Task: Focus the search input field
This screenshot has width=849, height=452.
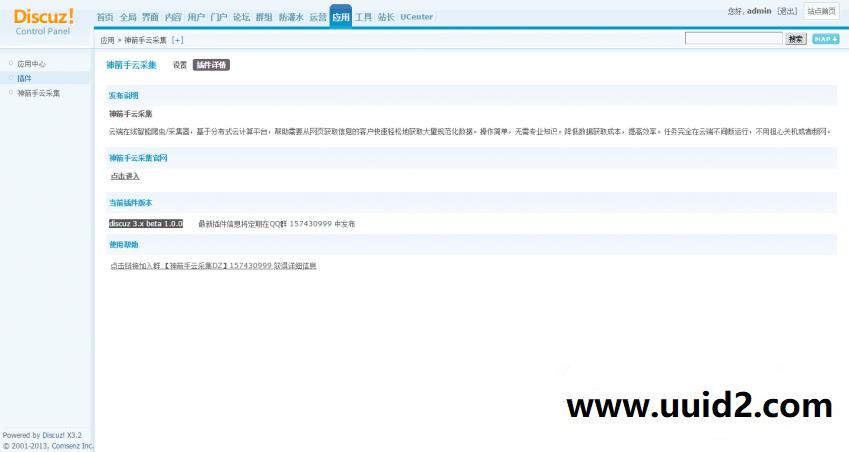Action: [733, 39]
